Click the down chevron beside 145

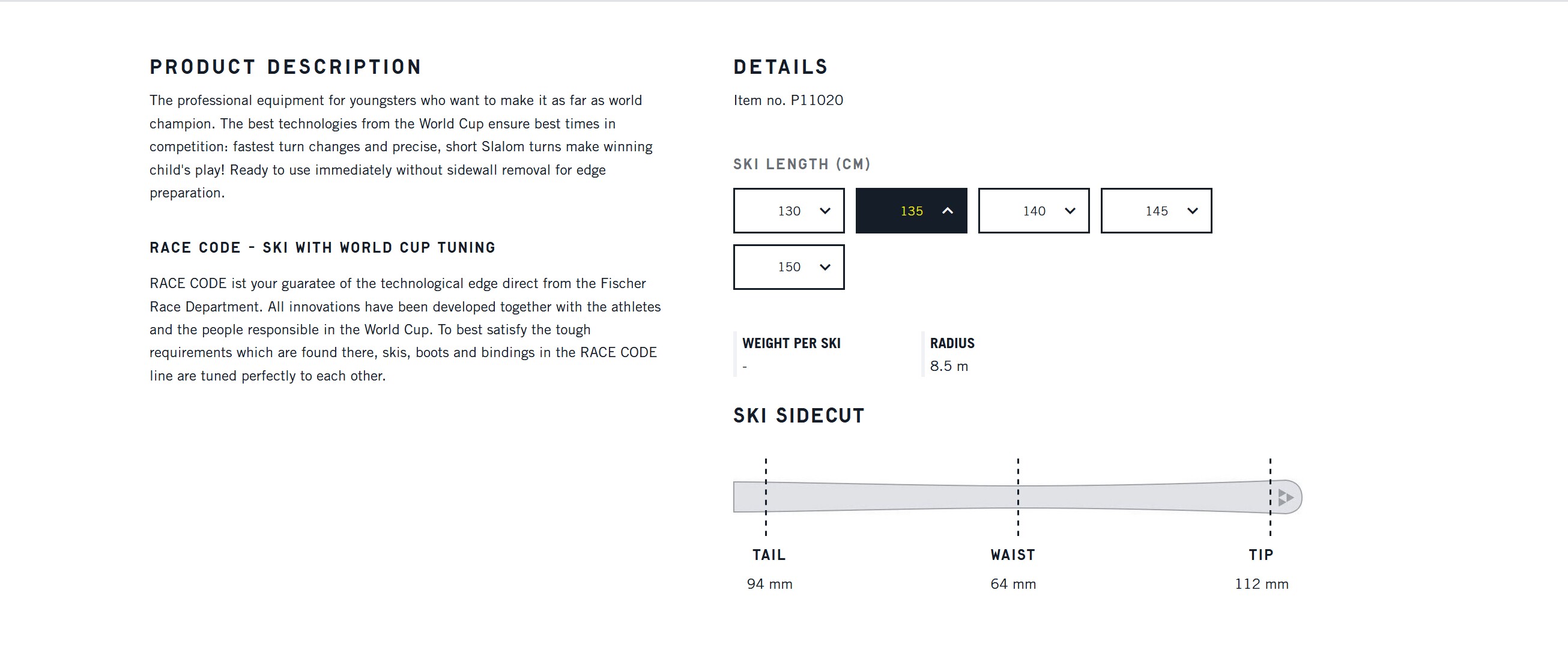(1193, 211)
